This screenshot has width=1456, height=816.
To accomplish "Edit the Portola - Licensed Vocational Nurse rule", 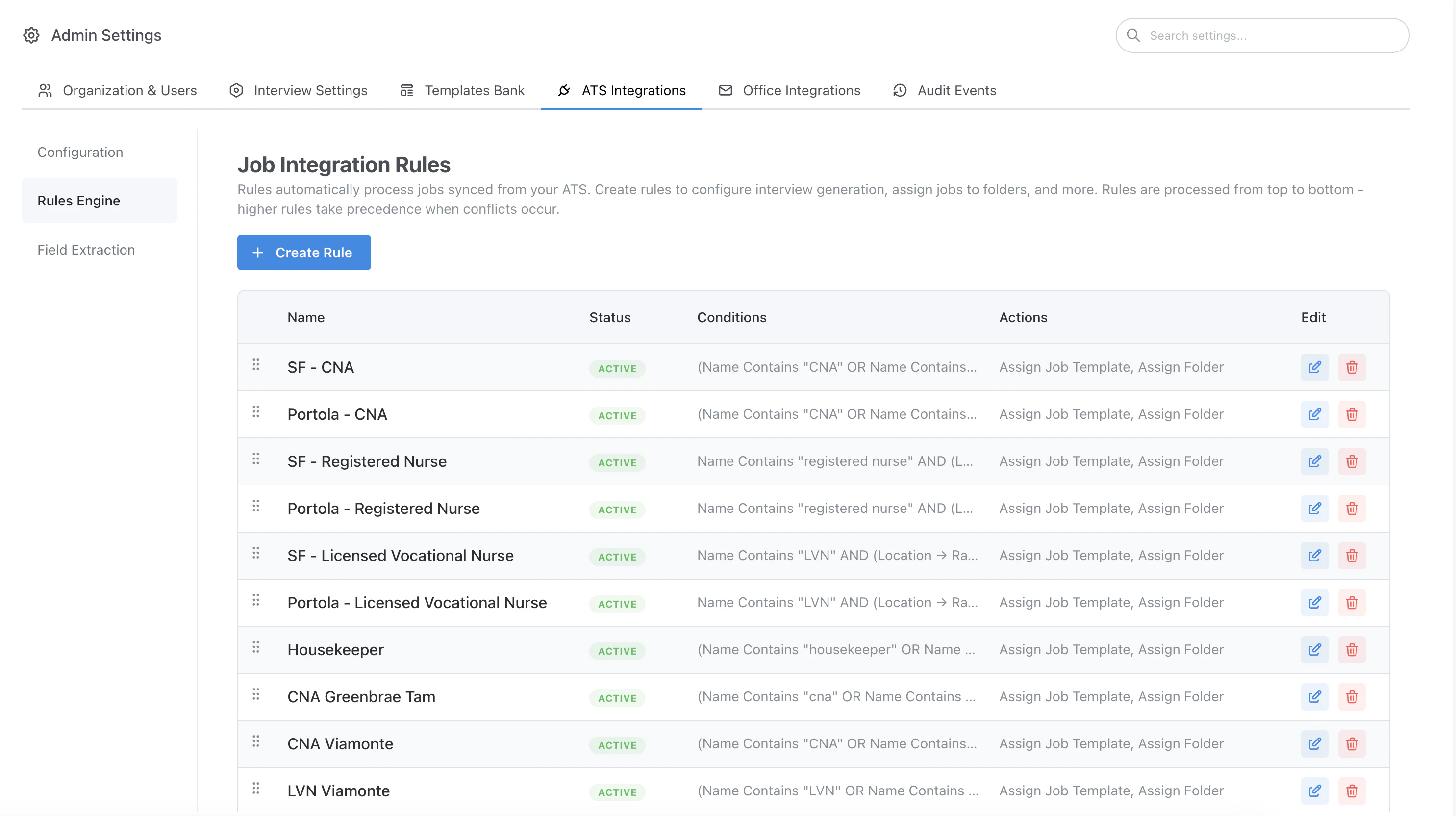I will point(1315,602).
